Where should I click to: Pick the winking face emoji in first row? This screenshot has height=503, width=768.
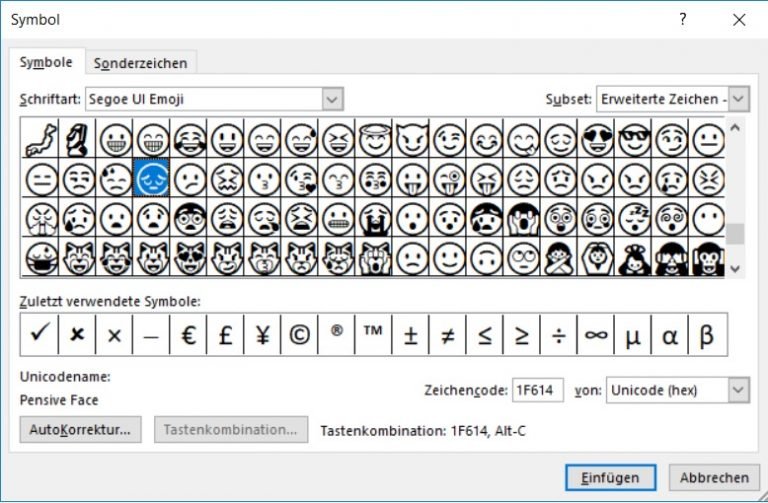pyautogui.click(x=449, y=139)
